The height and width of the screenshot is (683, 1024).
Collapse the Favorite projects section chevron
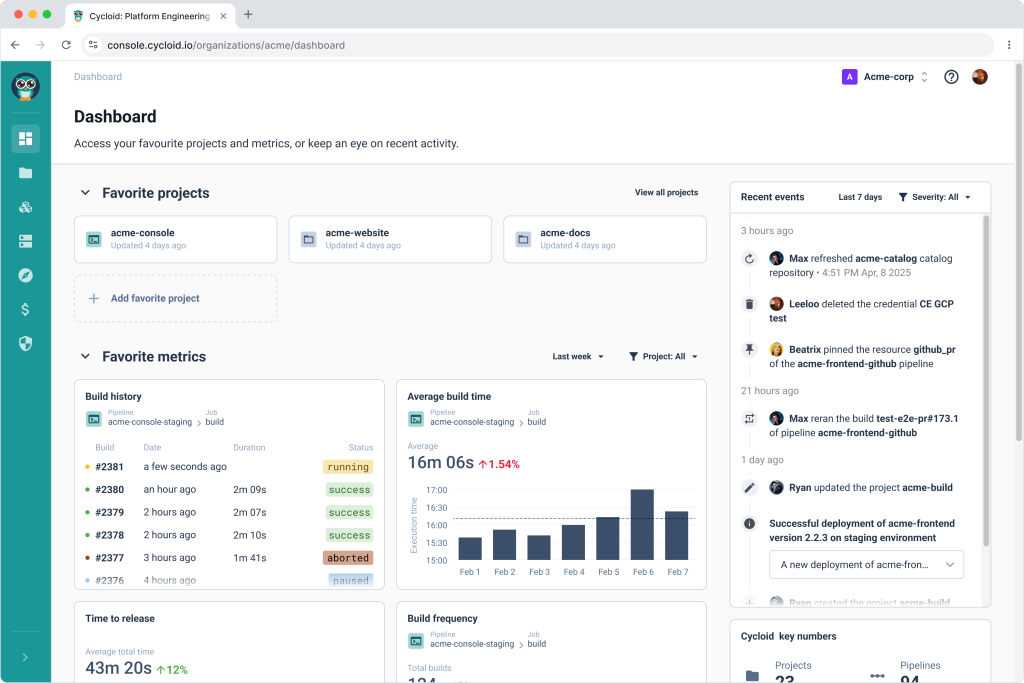[85, 192]
